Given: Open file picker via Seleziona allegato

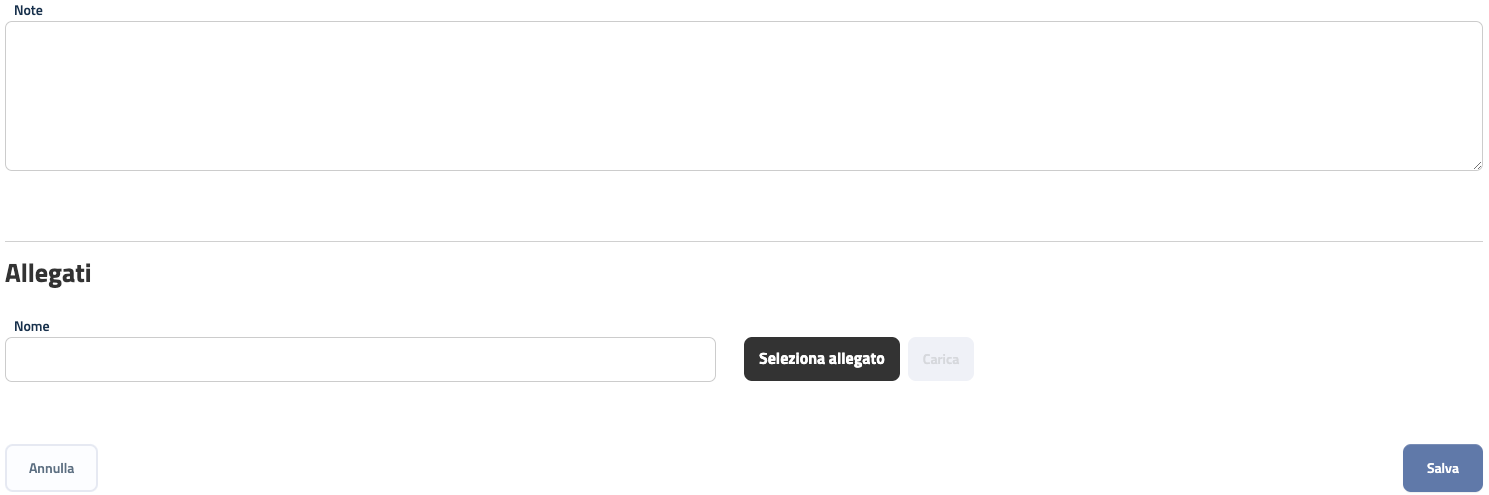Looking at the screenshot, I should (821, 359).
